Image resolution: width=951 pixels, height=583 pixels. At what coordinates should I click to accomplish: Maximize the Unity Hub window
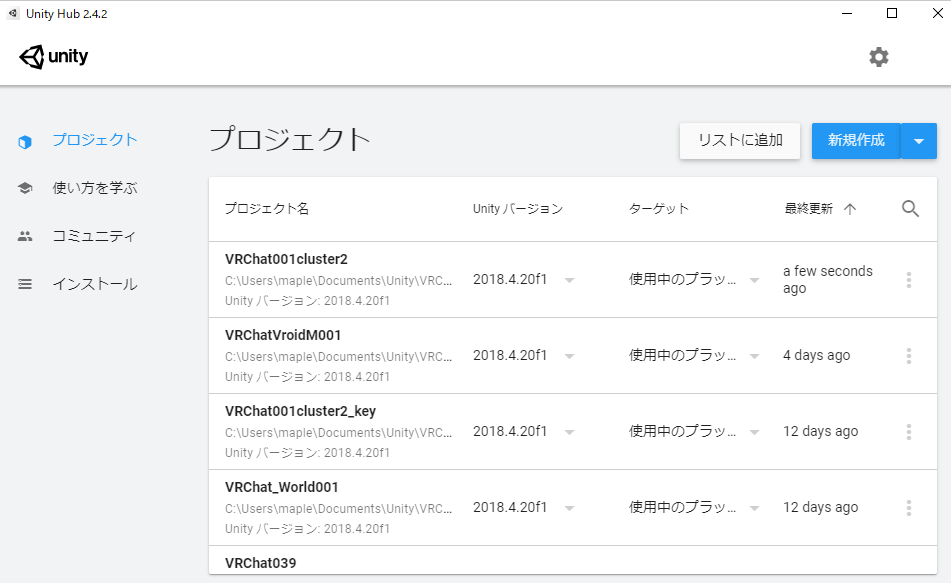coord(892,13)
